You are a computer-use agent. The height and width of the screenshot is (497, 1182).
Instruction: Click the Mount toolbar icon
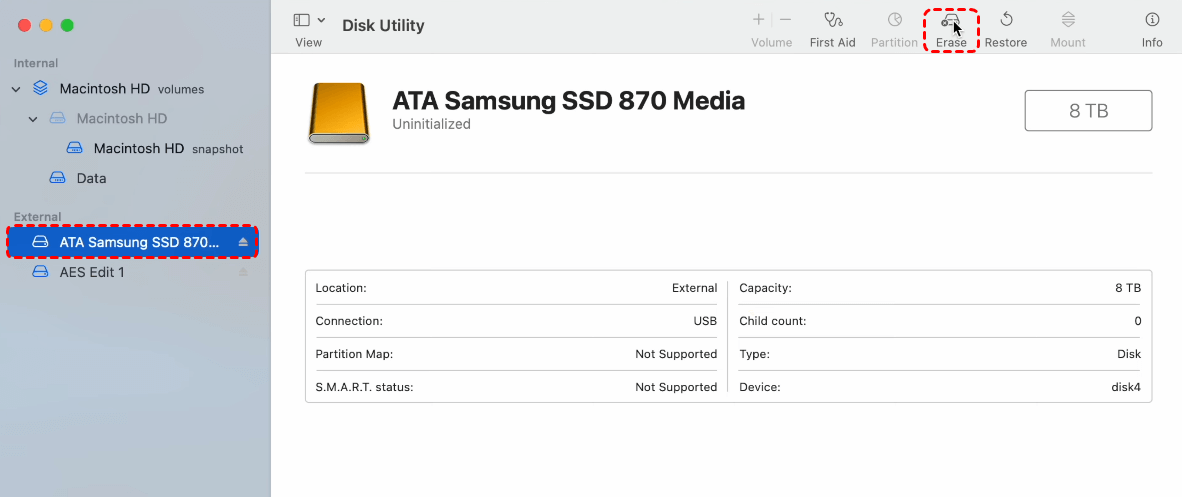1068,20
